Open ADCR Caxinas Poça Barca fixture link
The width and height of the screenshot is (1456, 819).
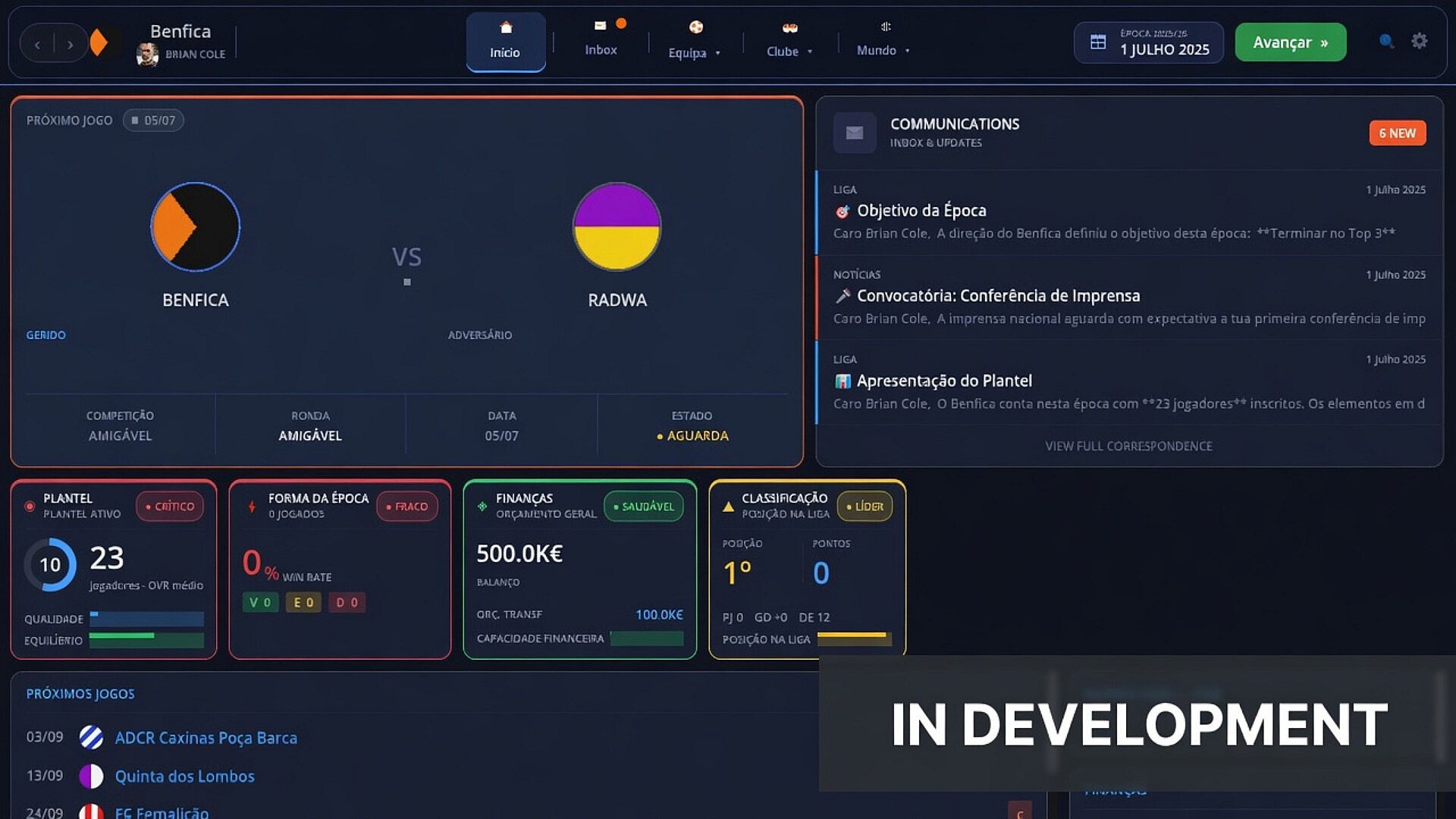[x=206, y=738]
